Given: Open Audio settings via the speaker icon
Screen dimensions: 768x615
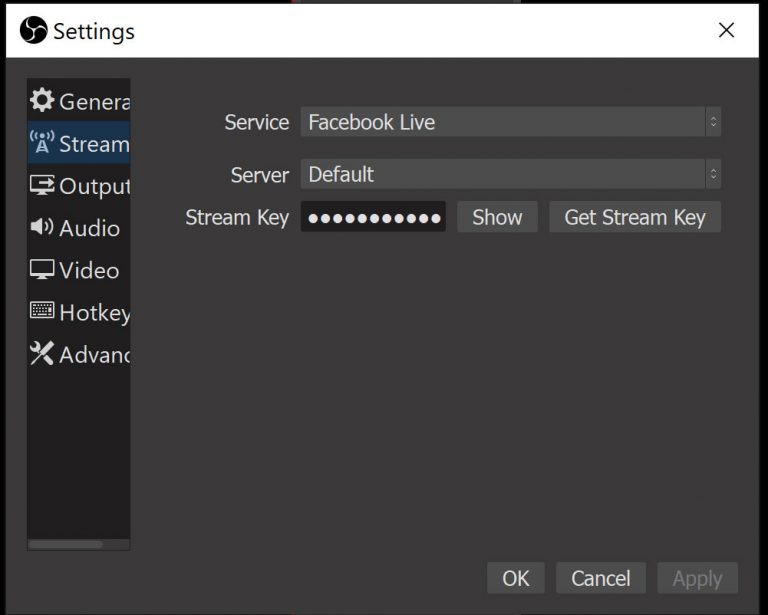Looking at the screenshot, I should pos(42,227).
